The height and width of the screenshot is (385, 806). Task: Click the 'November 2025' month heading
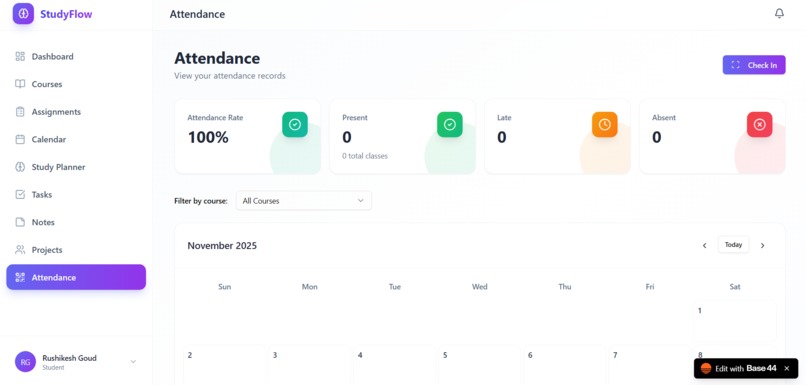(222, 246)
